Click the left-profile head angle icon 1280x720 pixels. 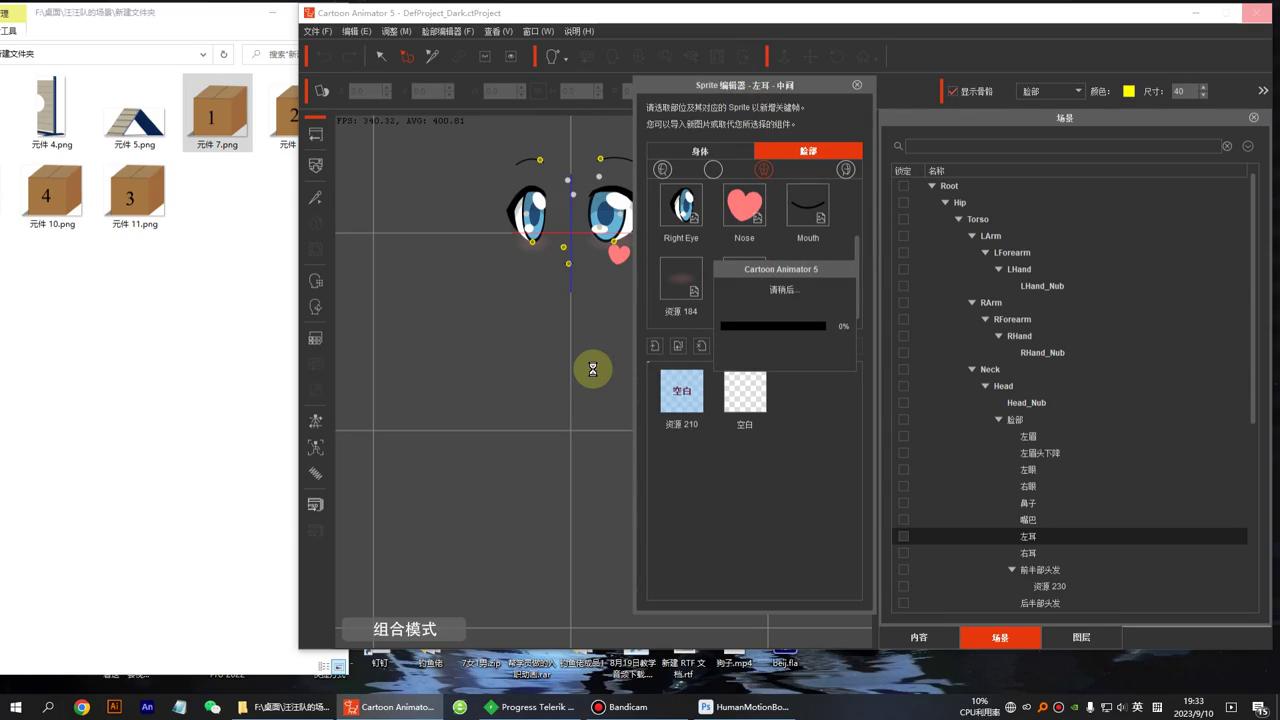click(x=662, y=170)
